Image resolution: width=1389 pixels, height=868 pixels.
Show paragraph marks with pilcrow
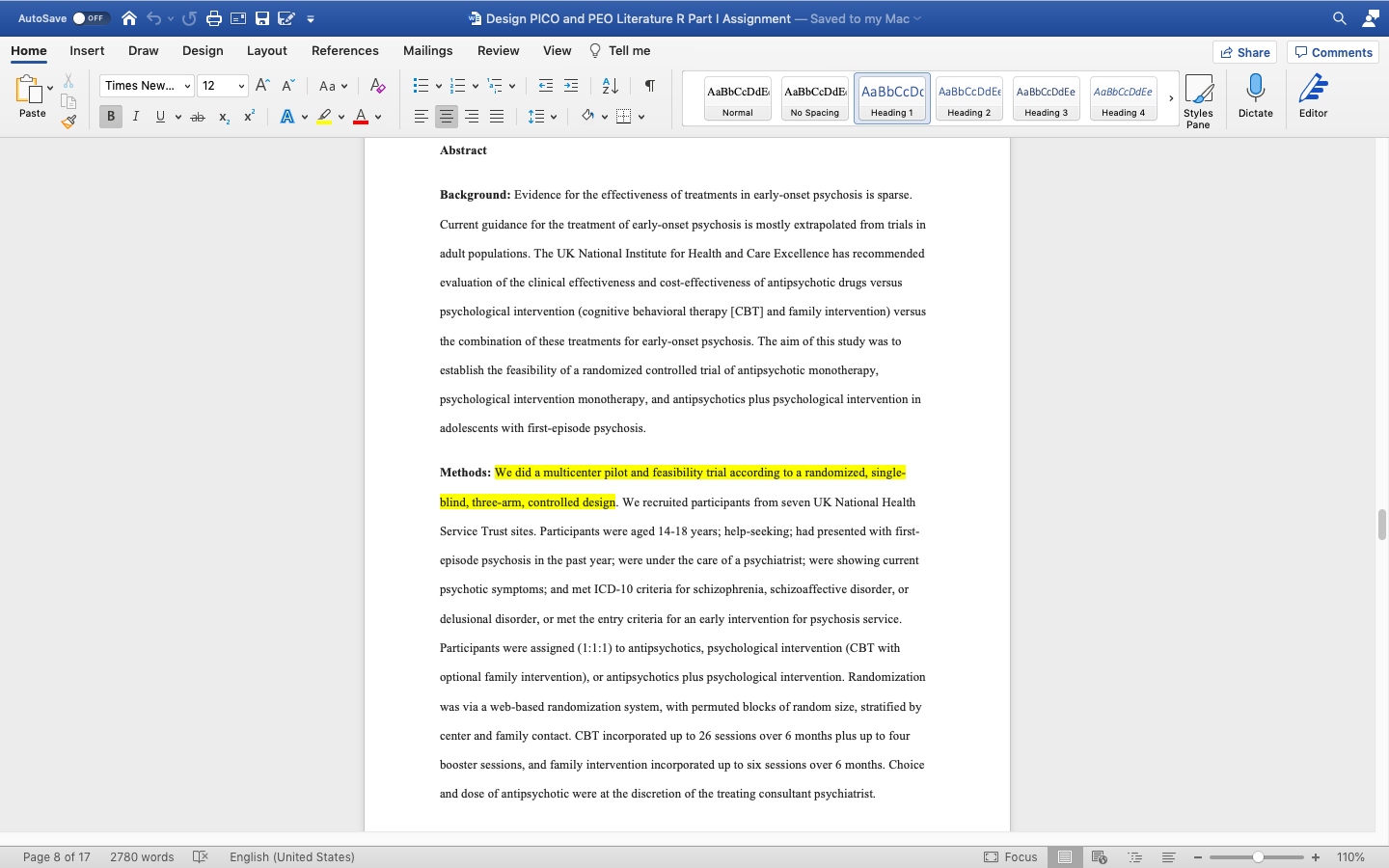tap(650, 86)
